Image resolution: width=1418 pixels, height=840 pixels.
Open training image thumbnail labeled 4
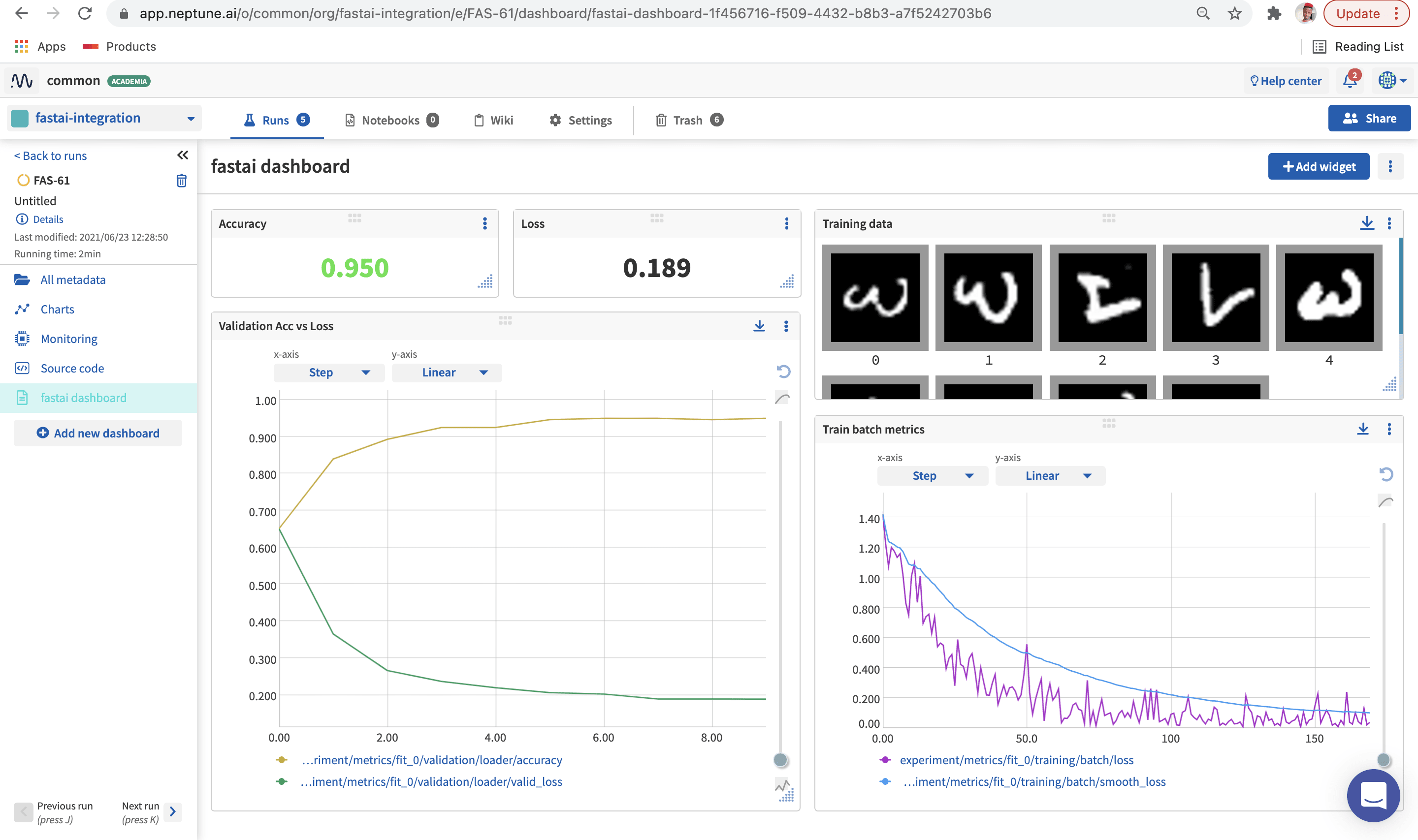coord(1329,298)
